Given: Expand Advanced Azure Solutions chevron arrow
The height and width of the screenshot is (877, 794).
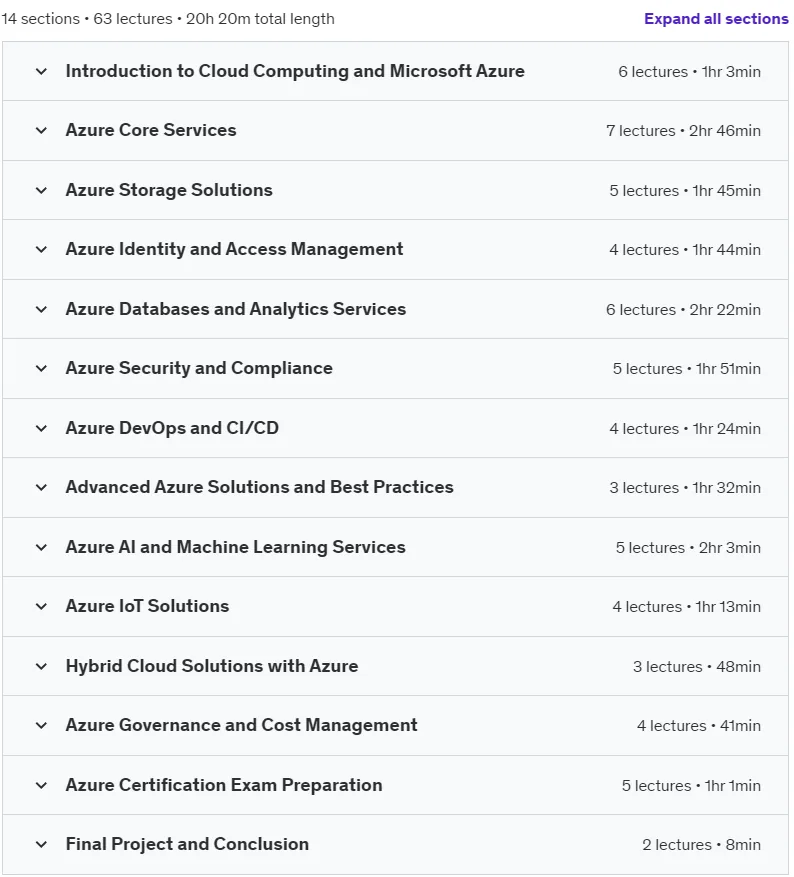Looking at the screenshot, I should pos(41,488).
